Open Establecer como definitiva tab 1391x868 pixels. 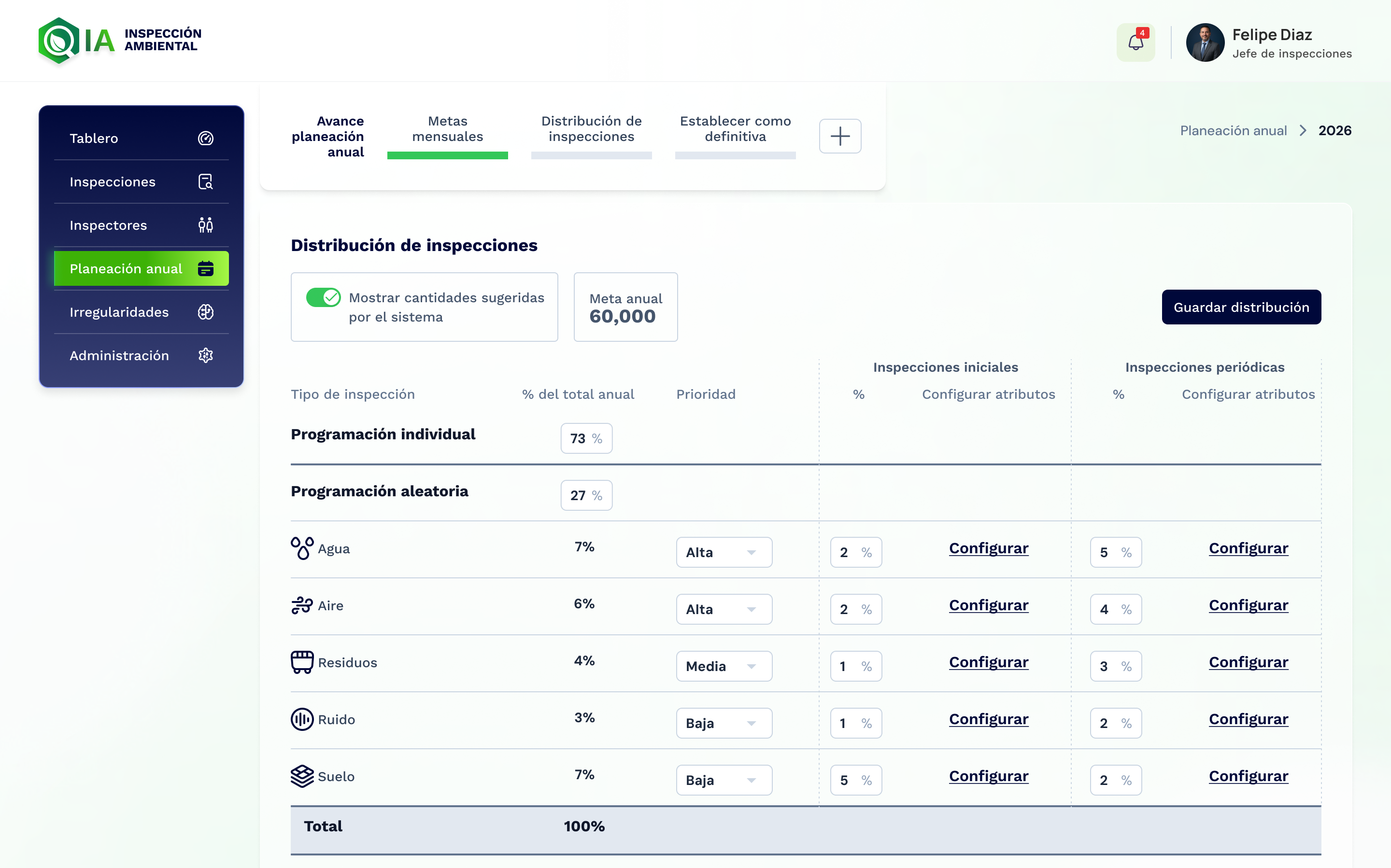click(735, 129)
